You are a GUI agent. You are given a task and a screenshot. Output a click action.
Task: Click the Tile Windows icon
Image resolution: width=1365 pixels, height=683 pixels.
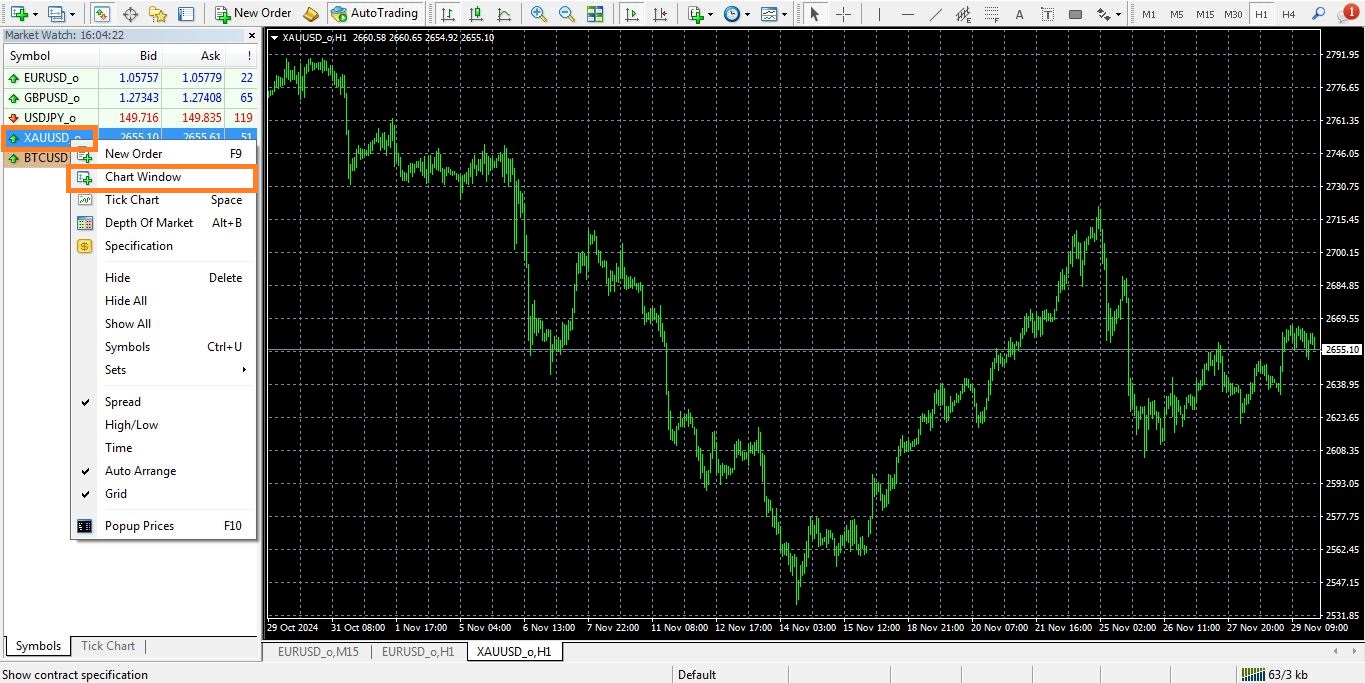point(595,14)
